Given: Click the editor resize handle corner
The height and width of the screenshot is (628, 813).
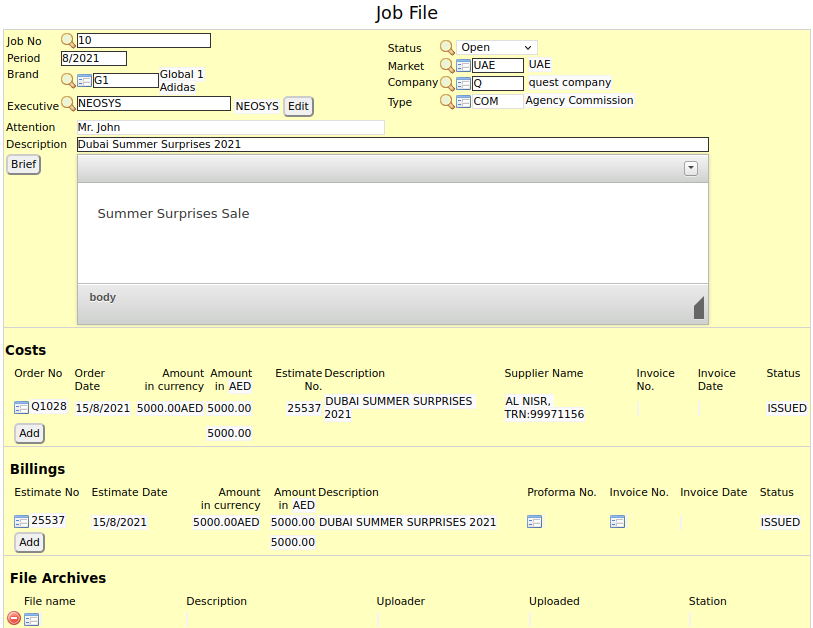Looking at the screenshot, I should coord(699,308).
